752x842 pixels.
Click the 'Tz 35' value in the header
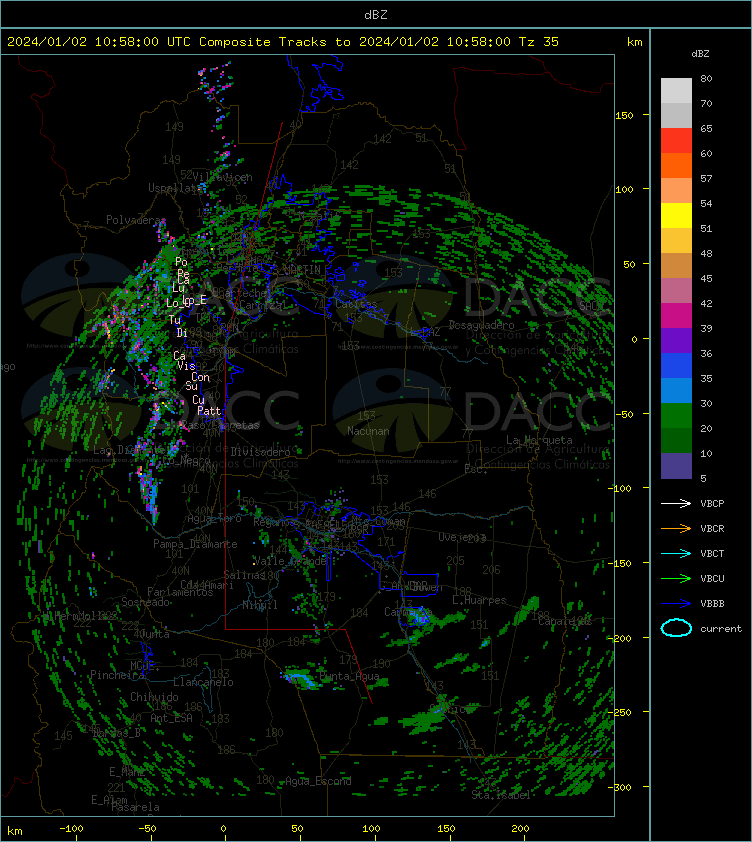click(x=539, y=42)
